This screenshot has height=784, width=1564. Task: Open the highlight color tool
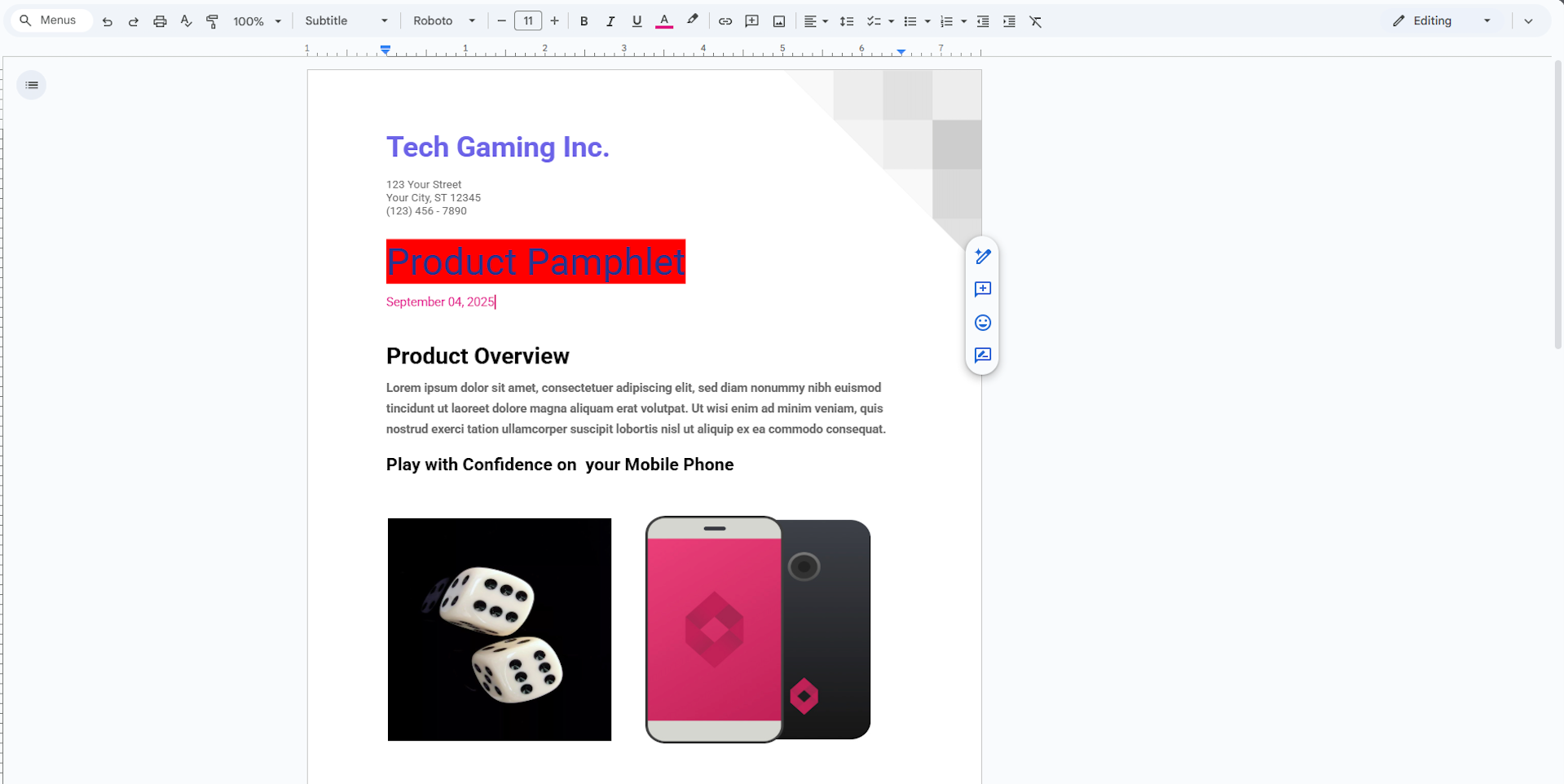(692, 21)
